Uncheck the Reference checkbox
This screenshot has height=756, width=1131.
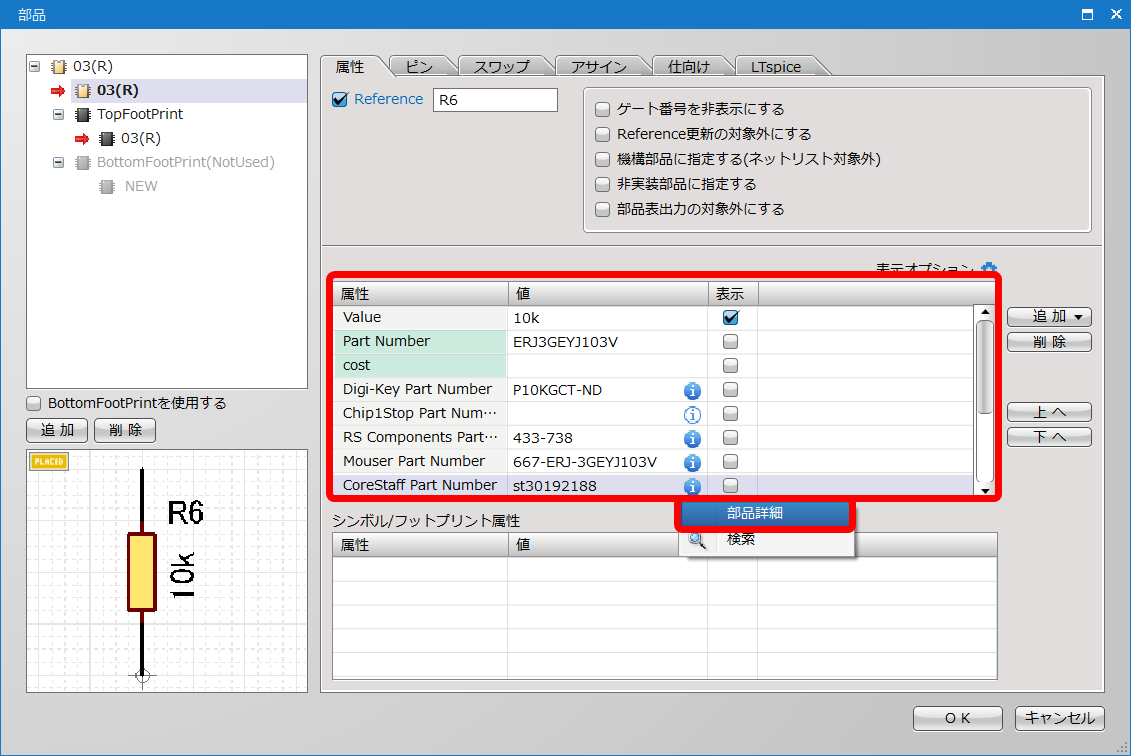tap(340, 99)
